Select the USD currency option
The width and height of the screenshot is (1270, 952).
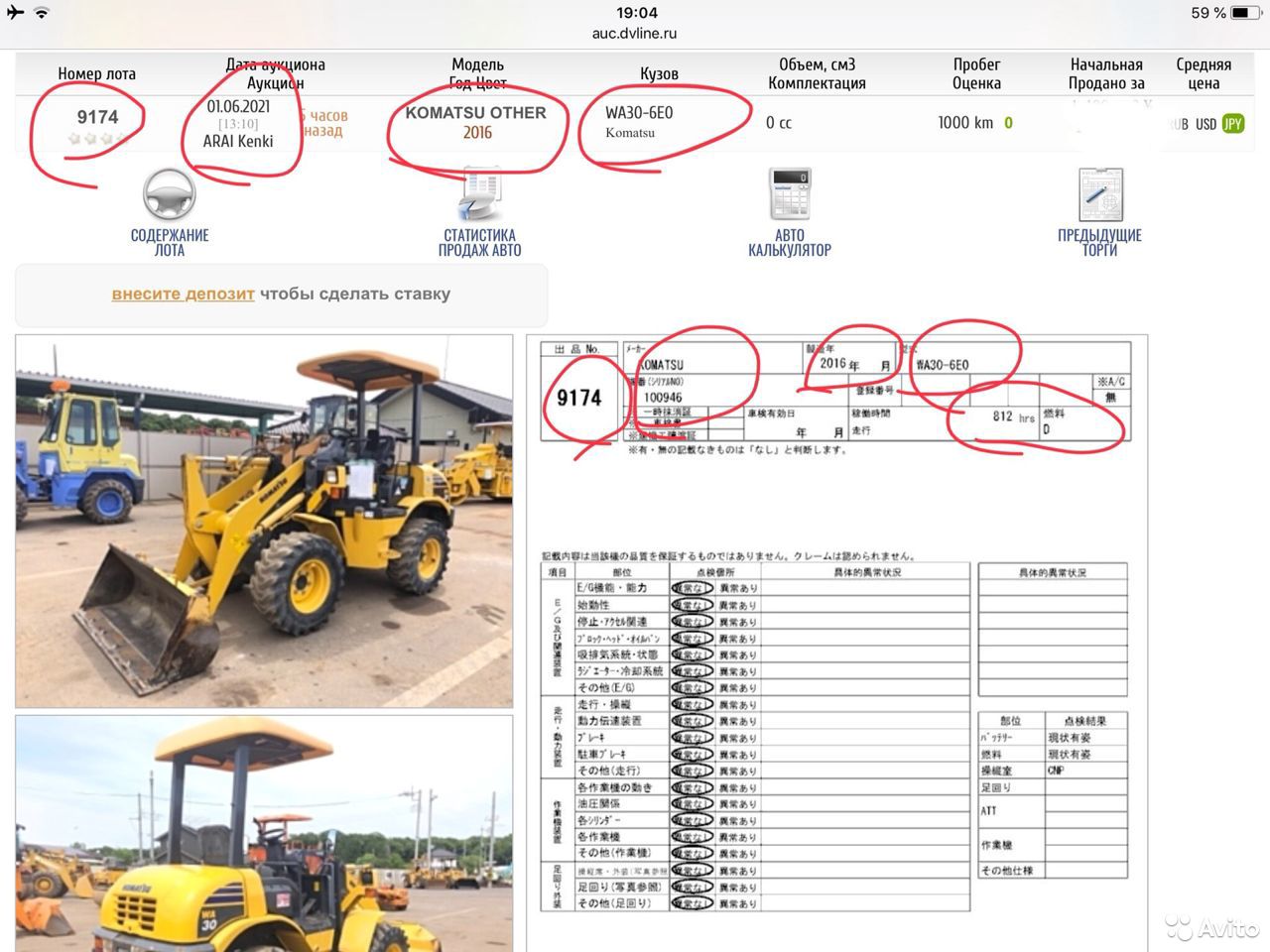(1206, 124)
